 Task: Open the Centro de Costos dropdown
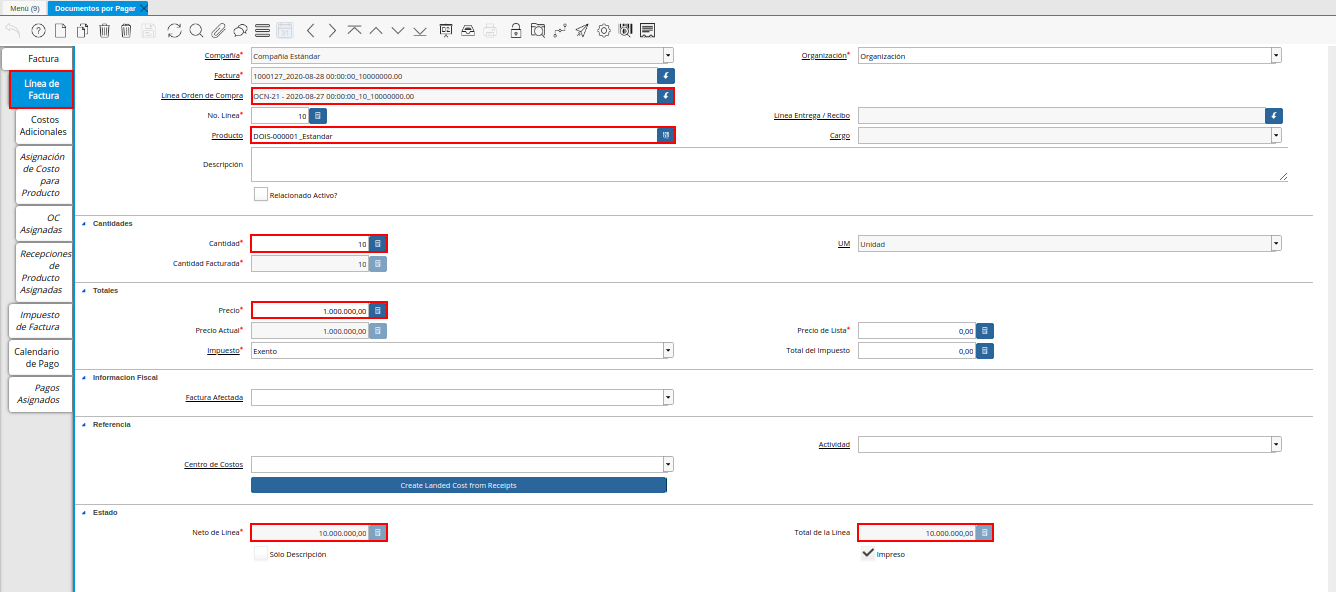click(x=668, y=464)
